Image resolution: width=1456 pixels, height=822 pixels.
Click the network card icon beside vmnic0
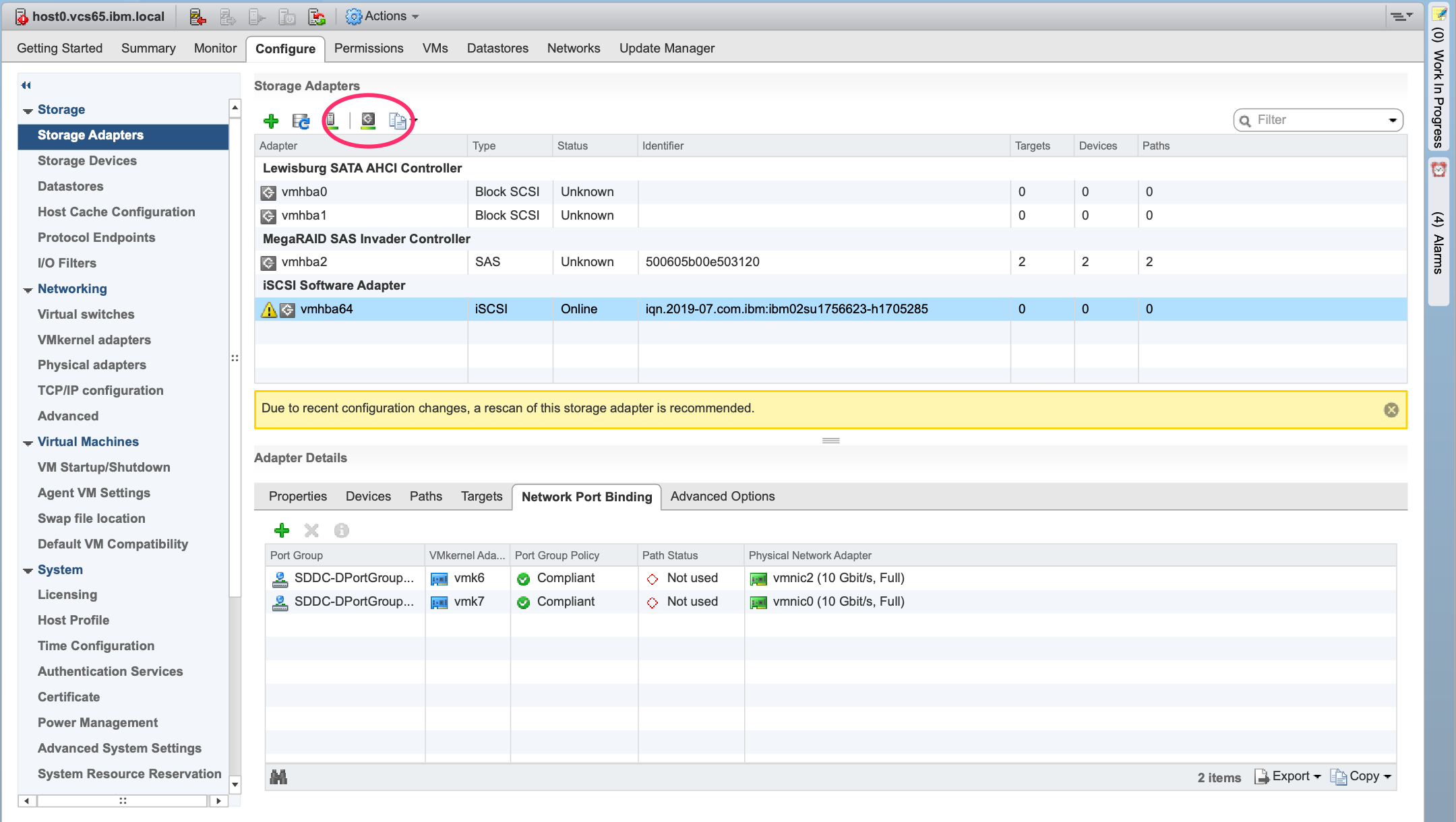[758, 602]
